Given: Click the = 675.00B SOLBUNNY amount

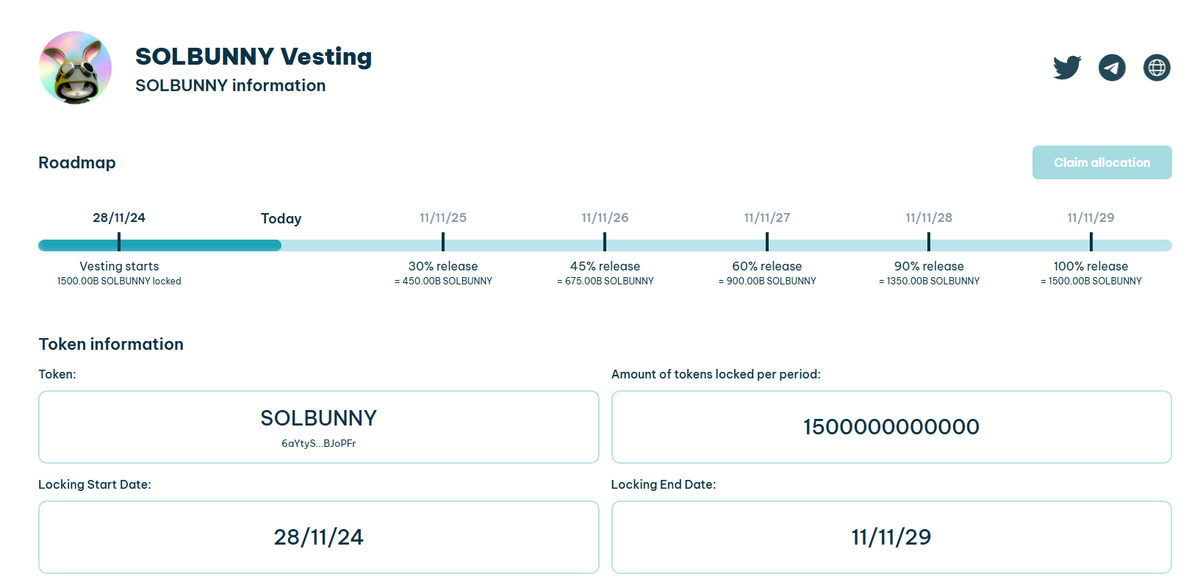Looking at the screenshot, I should point(605,281).
